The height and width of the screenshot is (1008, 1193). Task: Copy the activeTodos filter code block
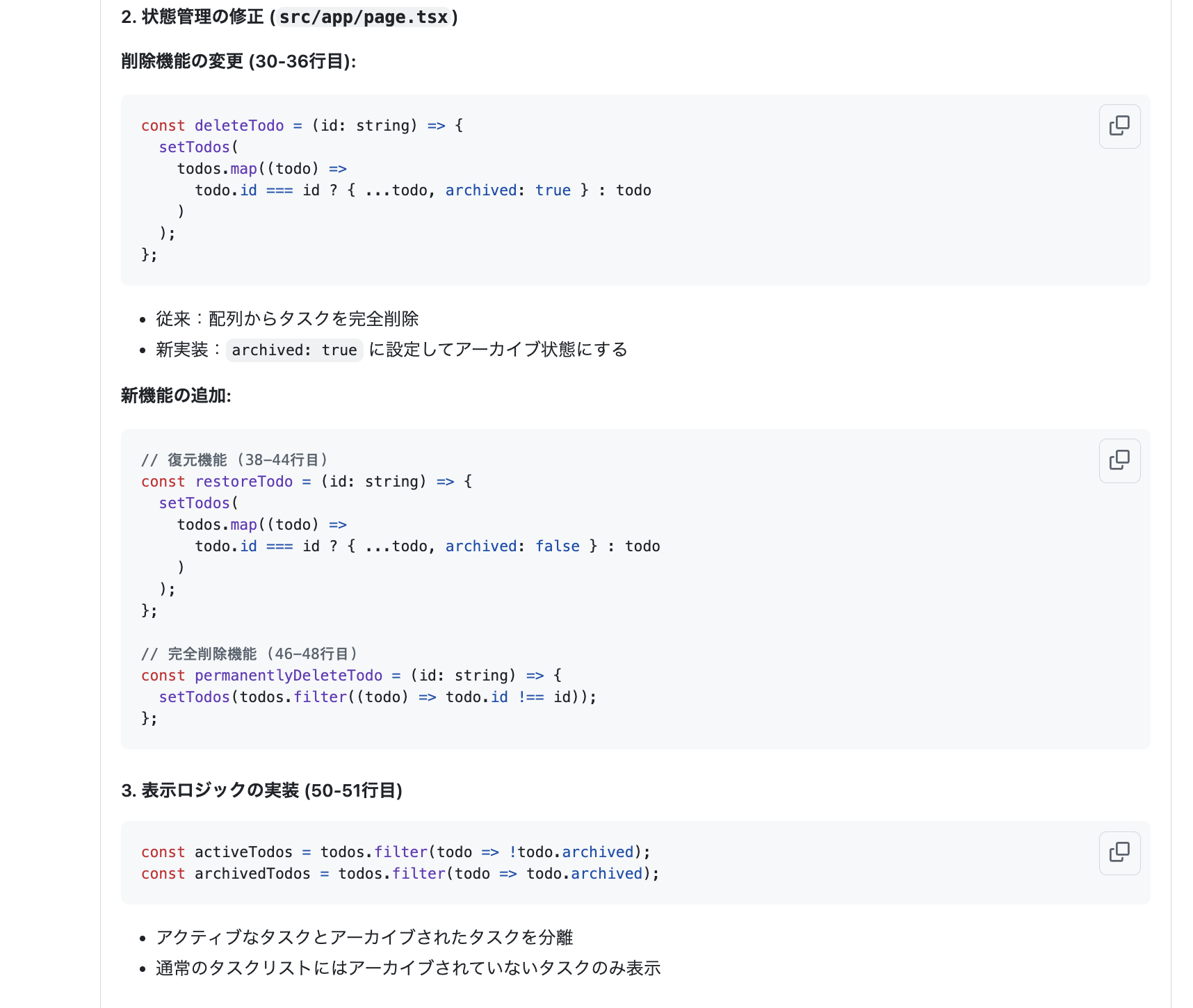(1119, 853)
